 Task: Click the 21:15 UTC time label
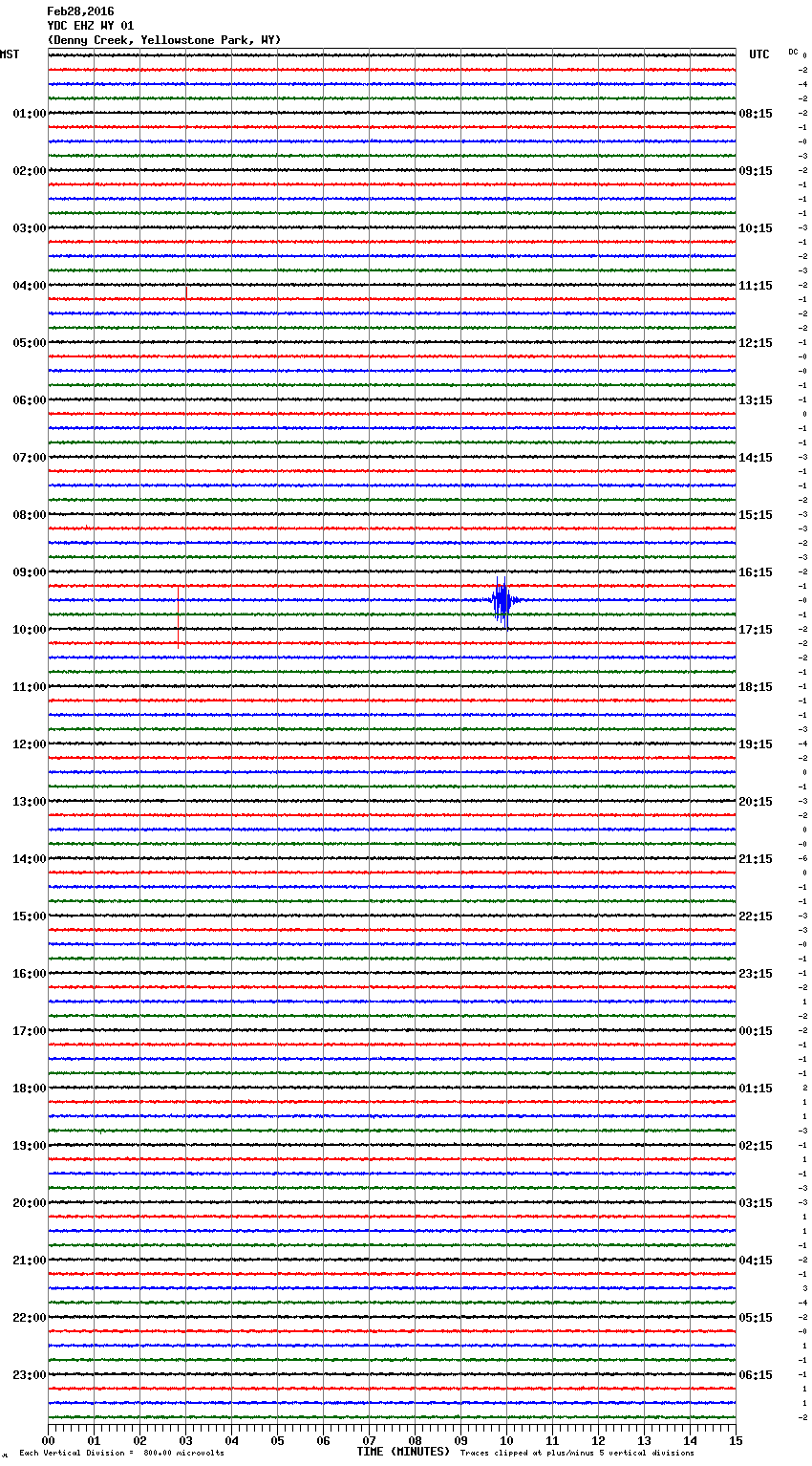click(x=756, y=859)
